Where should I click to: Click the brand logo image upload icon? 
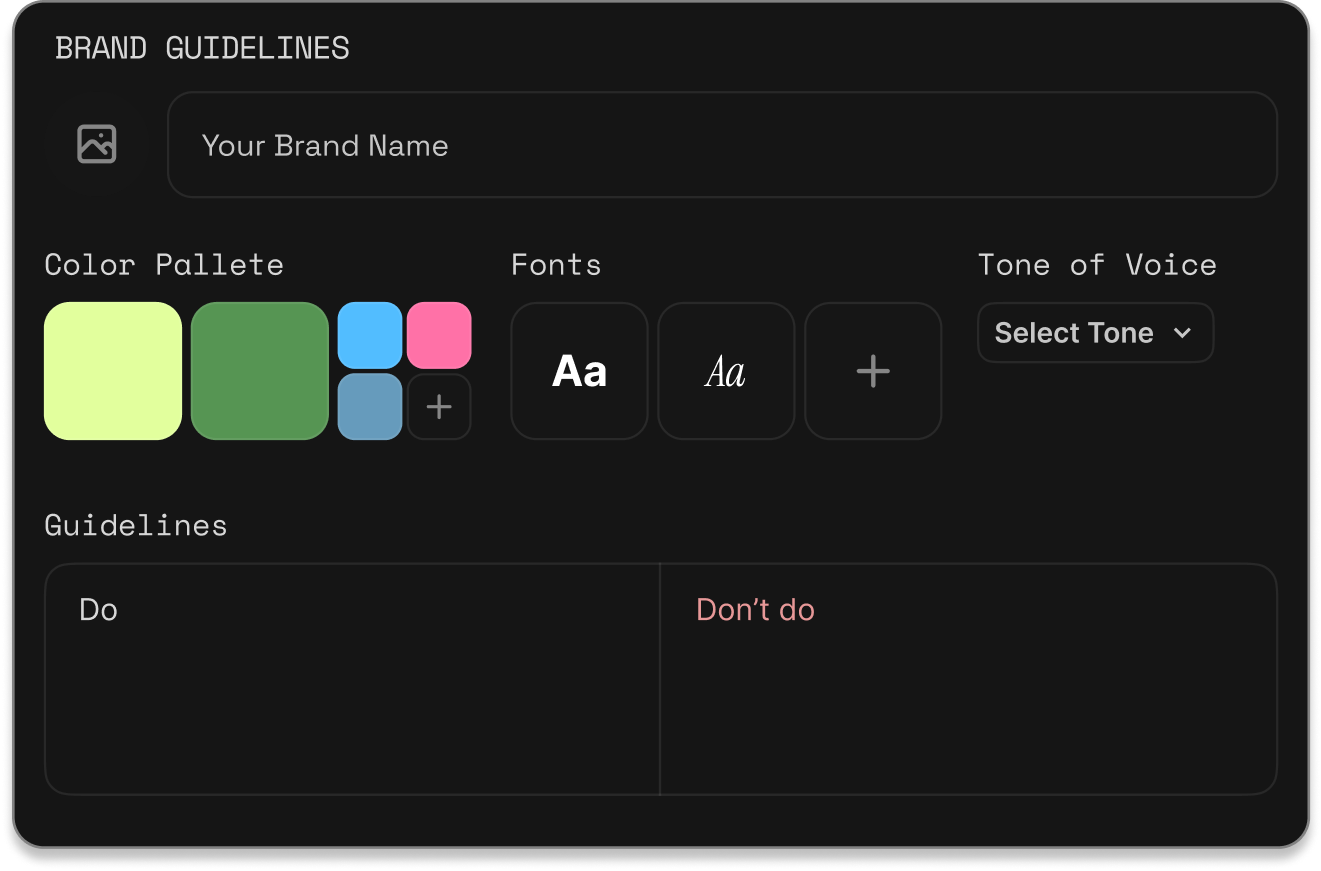97,145
